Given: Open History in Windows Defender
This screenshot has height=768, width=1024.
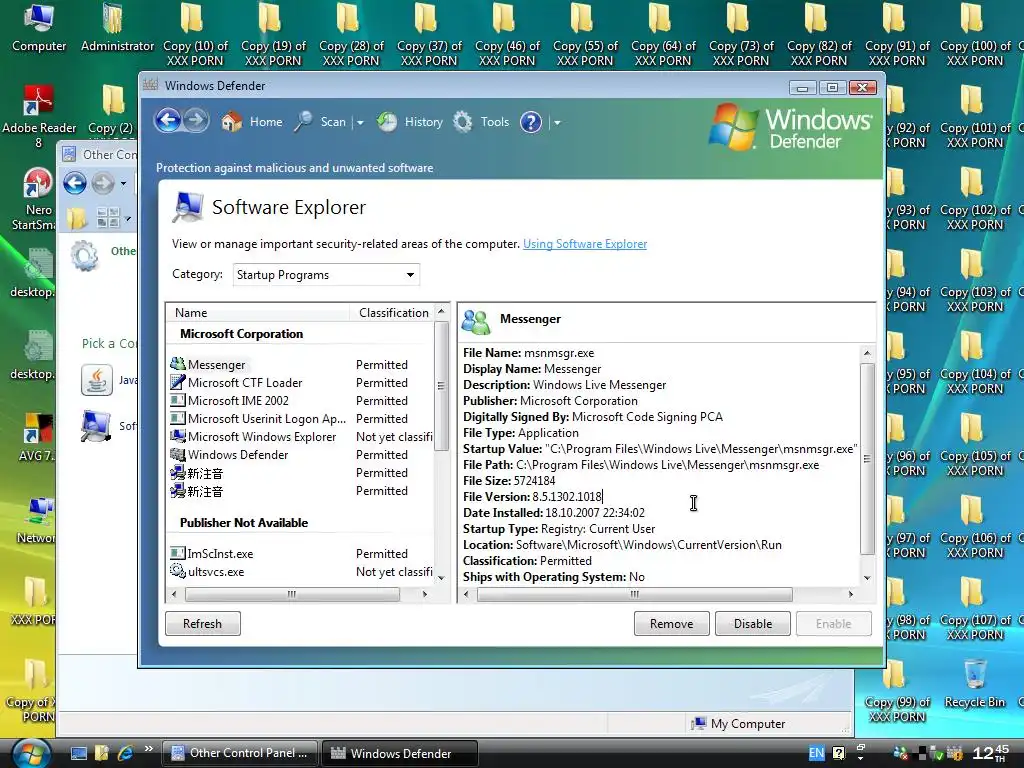Looking at the screenshot, I should (x=410, y=121).
